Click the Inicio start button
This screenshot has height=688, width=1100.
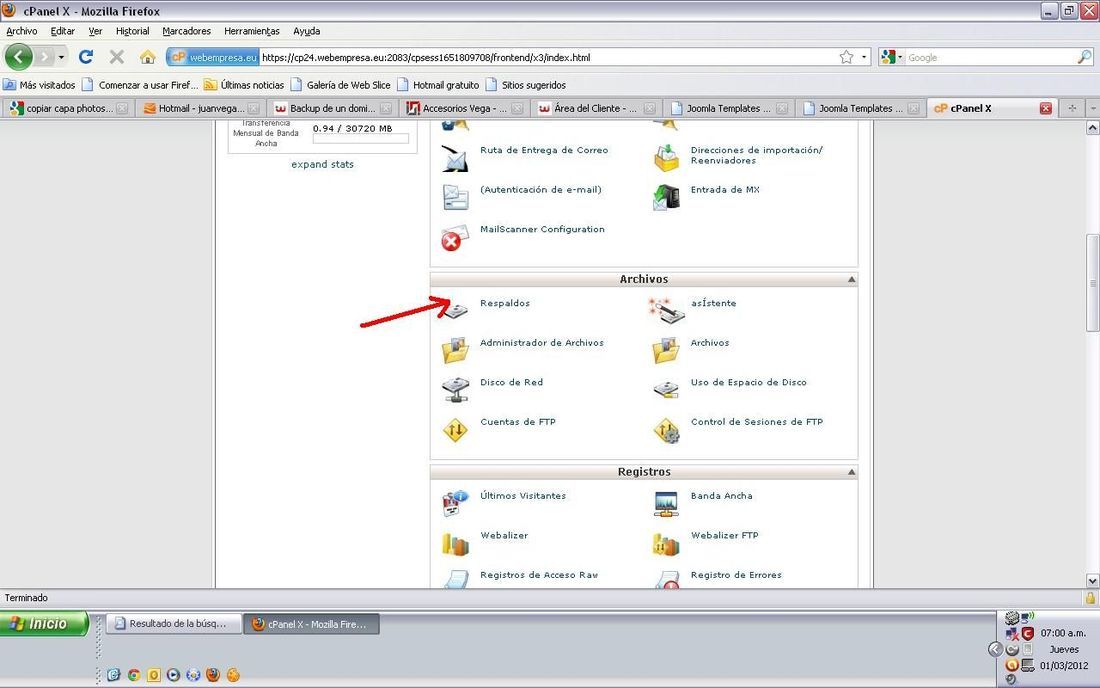click(x=44, y=623)
